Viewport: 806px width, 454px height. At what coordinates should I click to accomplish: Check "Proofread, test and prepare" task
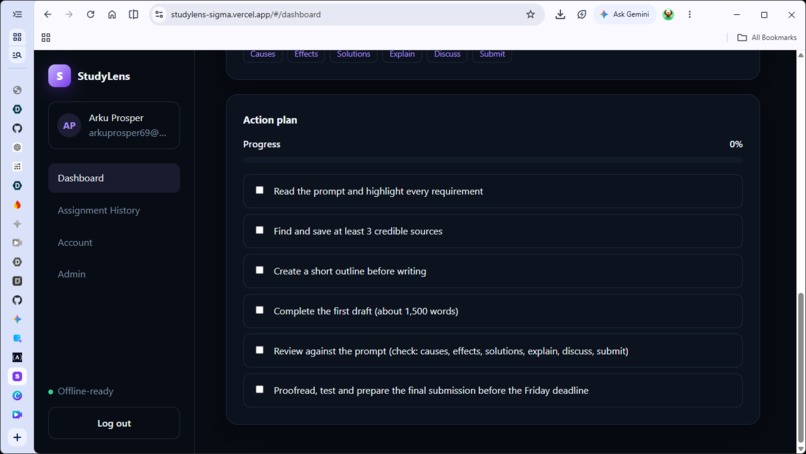(x=260, y=389)
